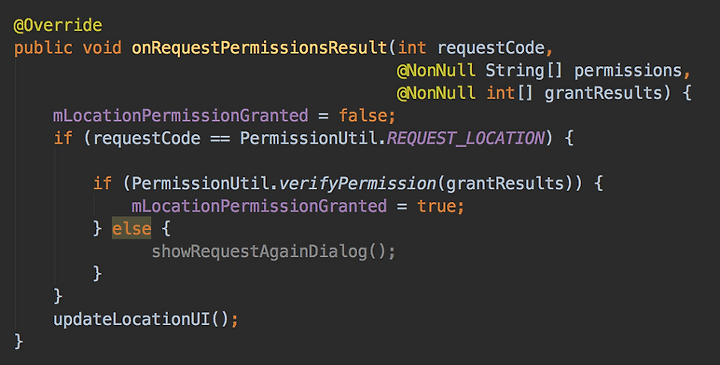Click the verifyPermission method call
Viewport: 720px width, 365px height.
coord(357,184)
